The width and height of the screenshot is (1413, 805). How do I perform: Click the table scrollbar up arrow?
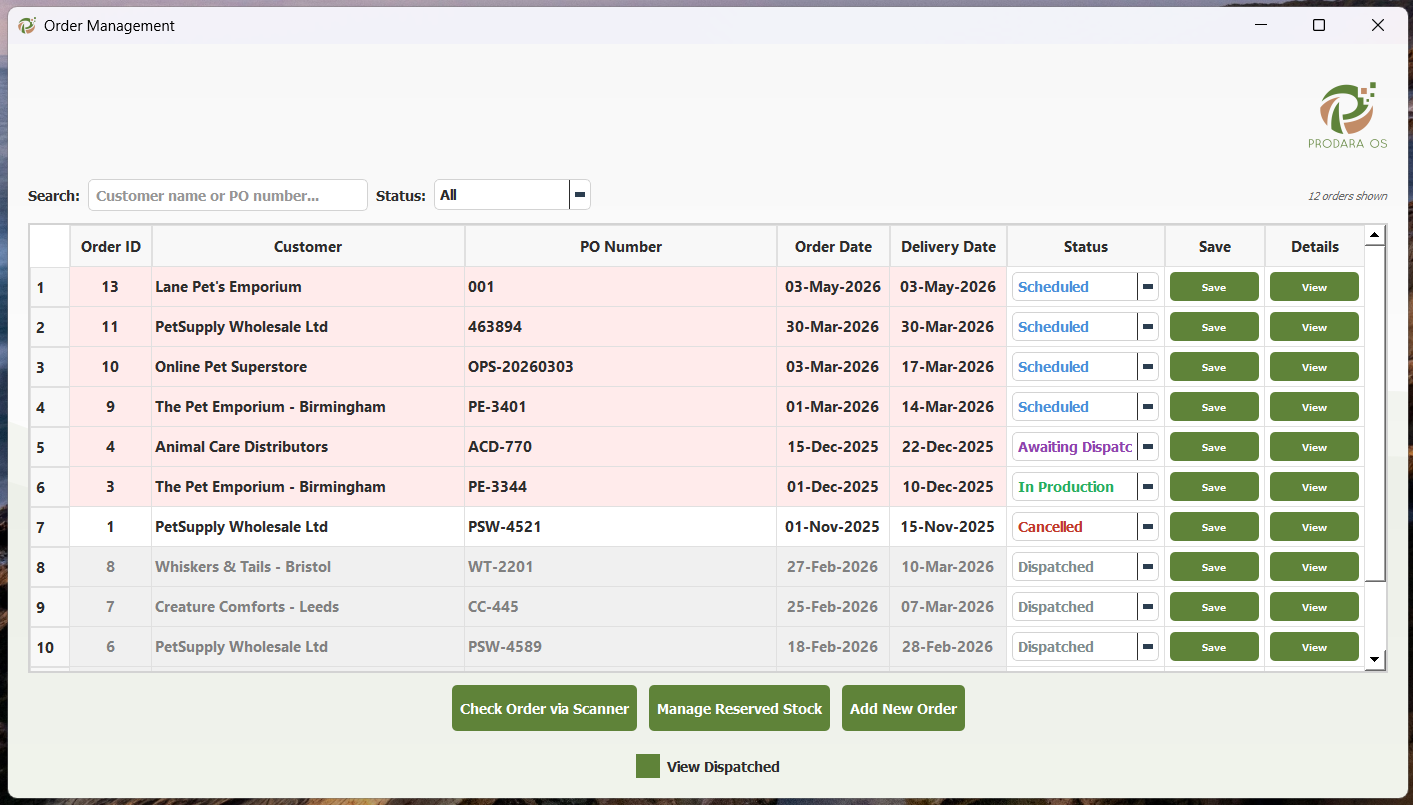tap(1375, 236)
